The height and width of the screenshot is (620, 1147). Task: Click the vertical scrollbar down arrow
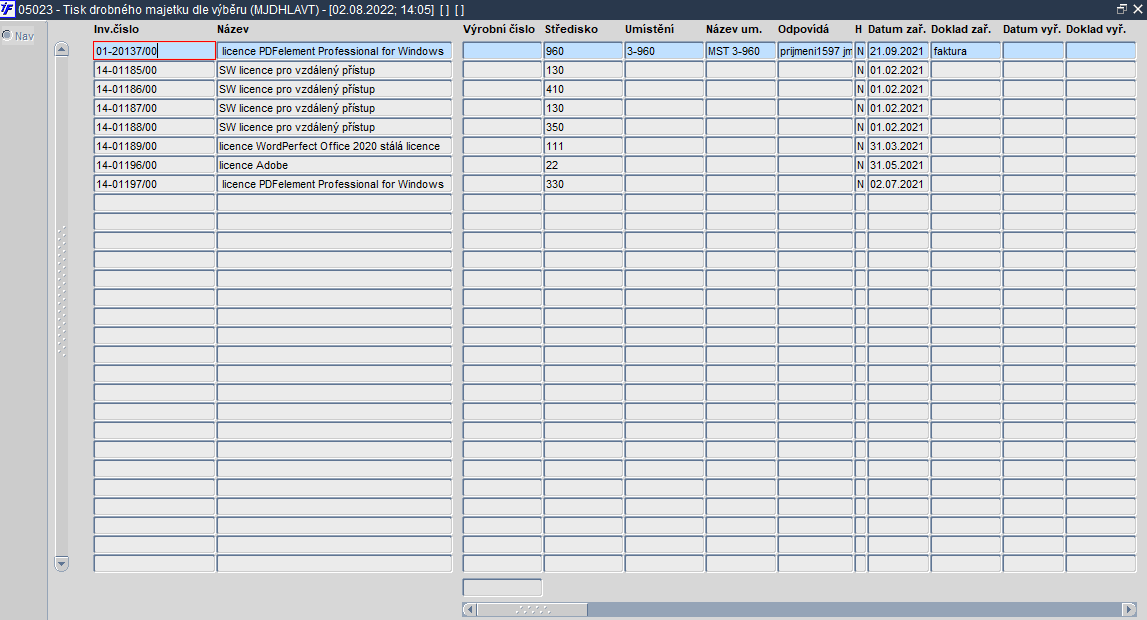click(61, 564)
